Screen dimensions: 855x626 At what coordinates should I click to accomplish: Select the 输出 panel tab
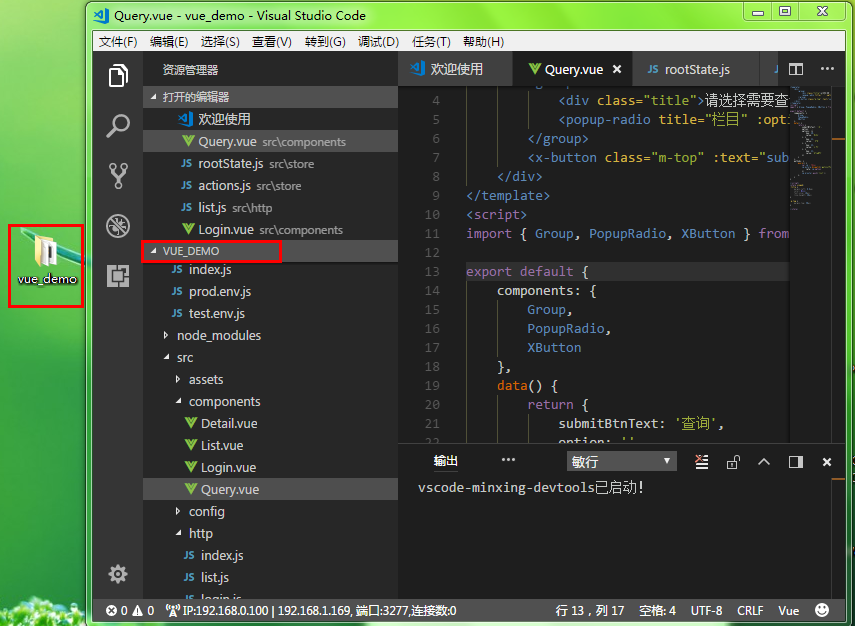coord(445,461)
